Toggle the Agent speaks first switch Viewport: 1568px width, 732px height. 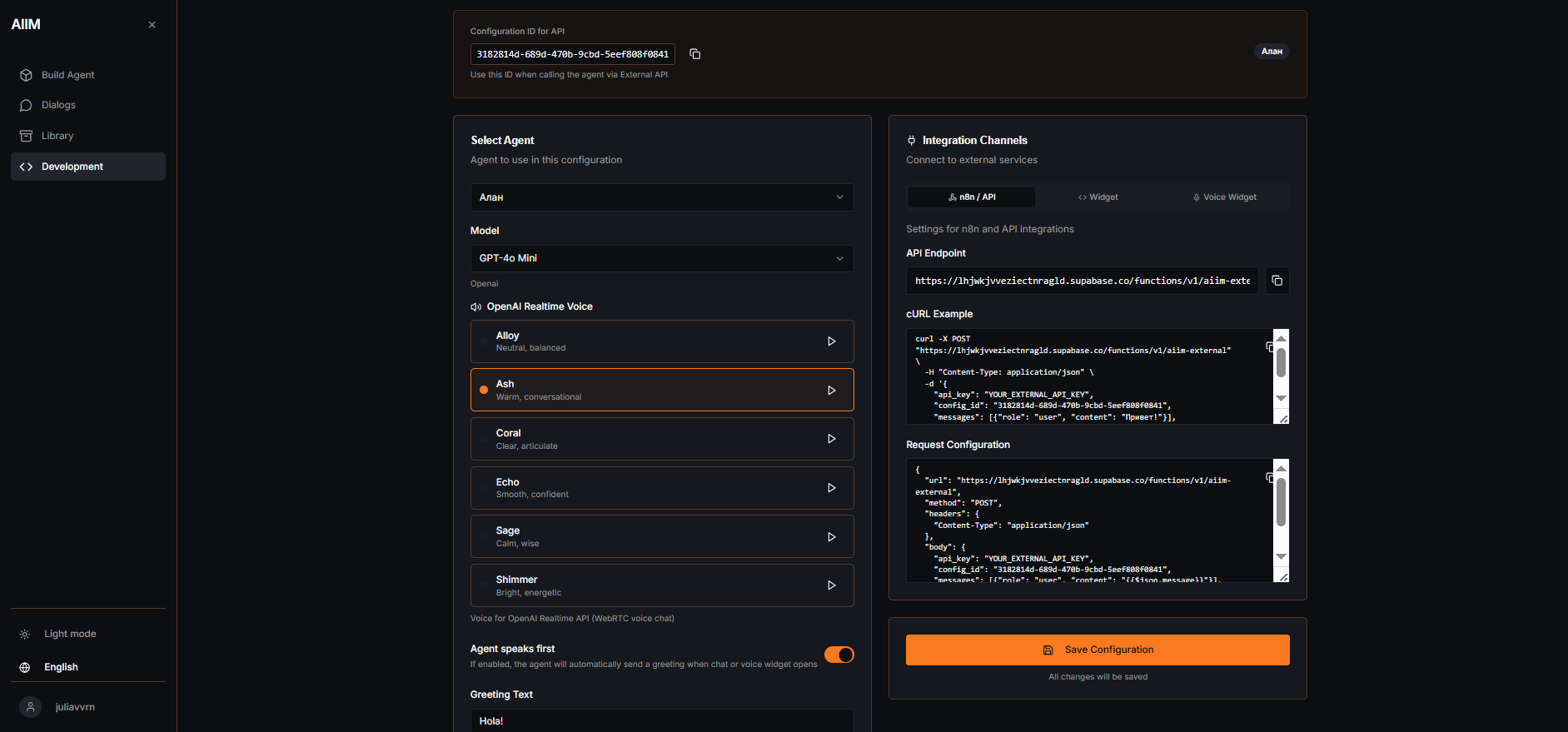tap(839, 655)
